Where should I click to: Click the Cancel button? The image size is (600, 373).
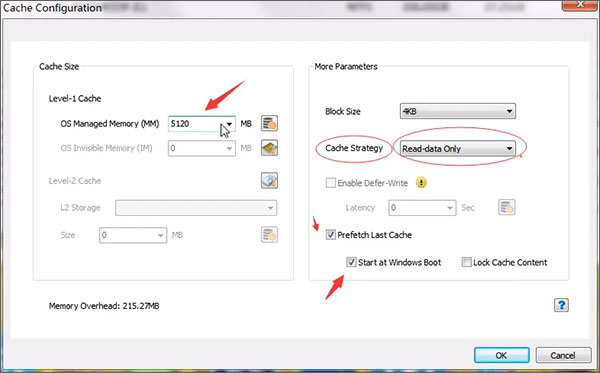pos(563,355)
